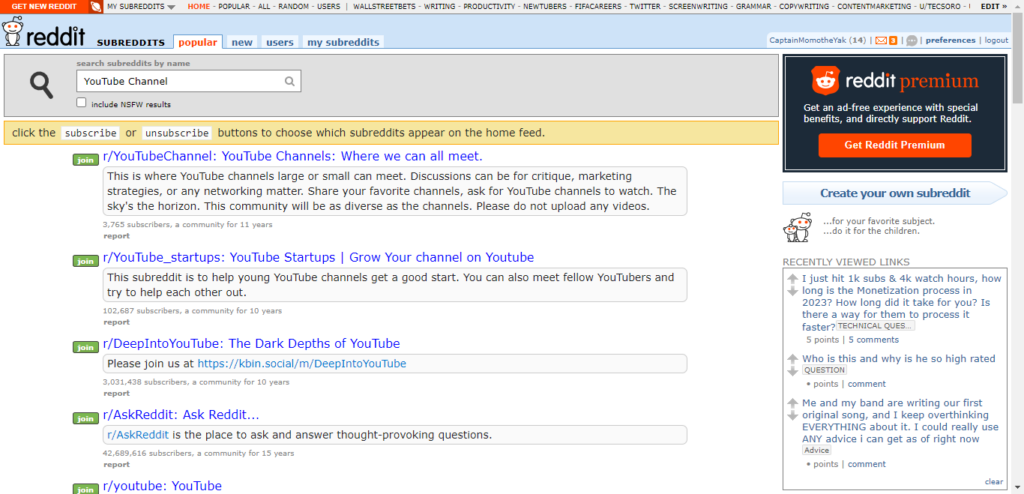Screen dimensions: 1024x494
Task: Expand the My Subreddits dropdown
Action: (141, 7)
